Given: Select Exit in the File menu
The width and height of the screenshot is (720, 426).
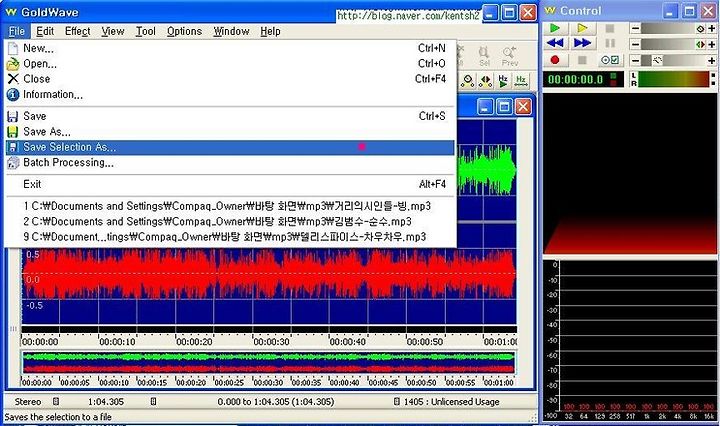Looking at the screenshot, I should point(230,184).
